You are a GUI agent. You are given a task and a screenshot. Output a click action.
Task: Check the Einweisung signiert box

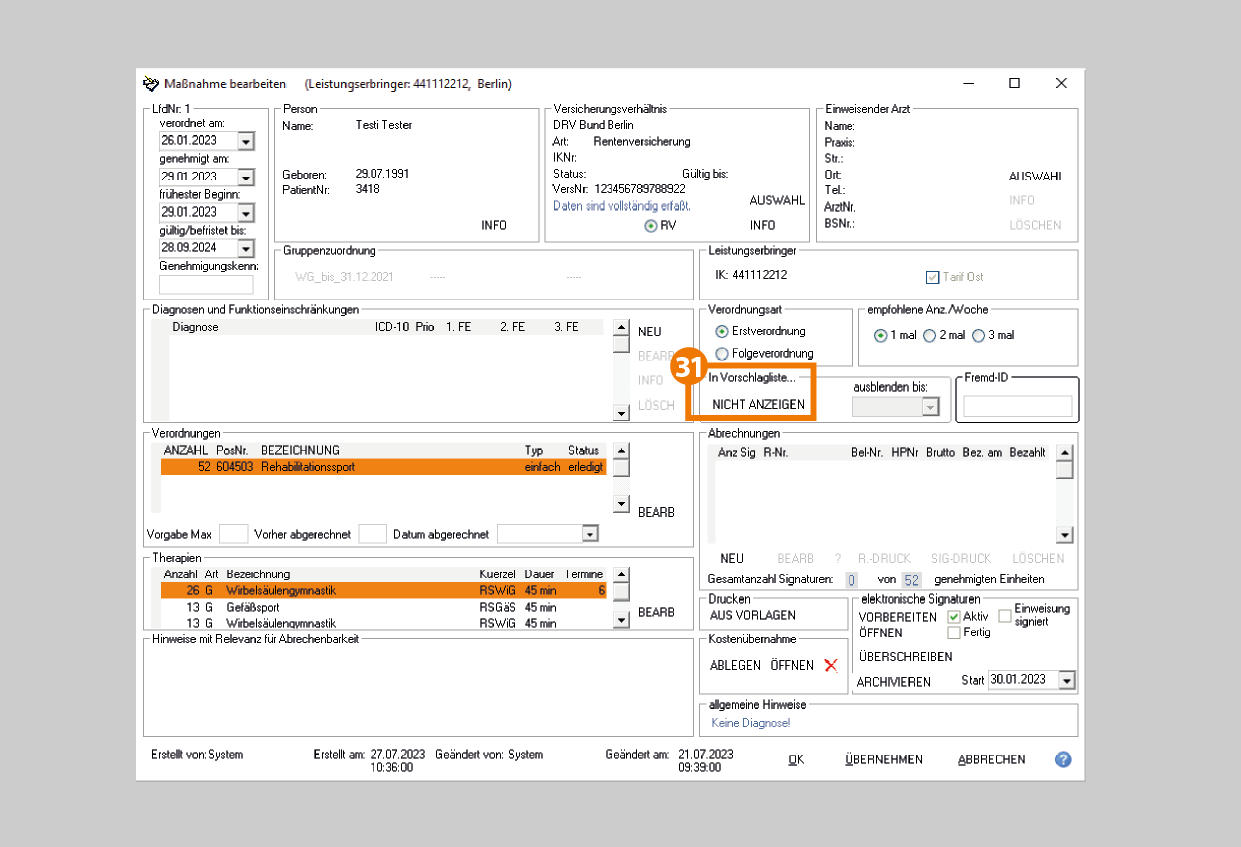[x=1005, y=616]
